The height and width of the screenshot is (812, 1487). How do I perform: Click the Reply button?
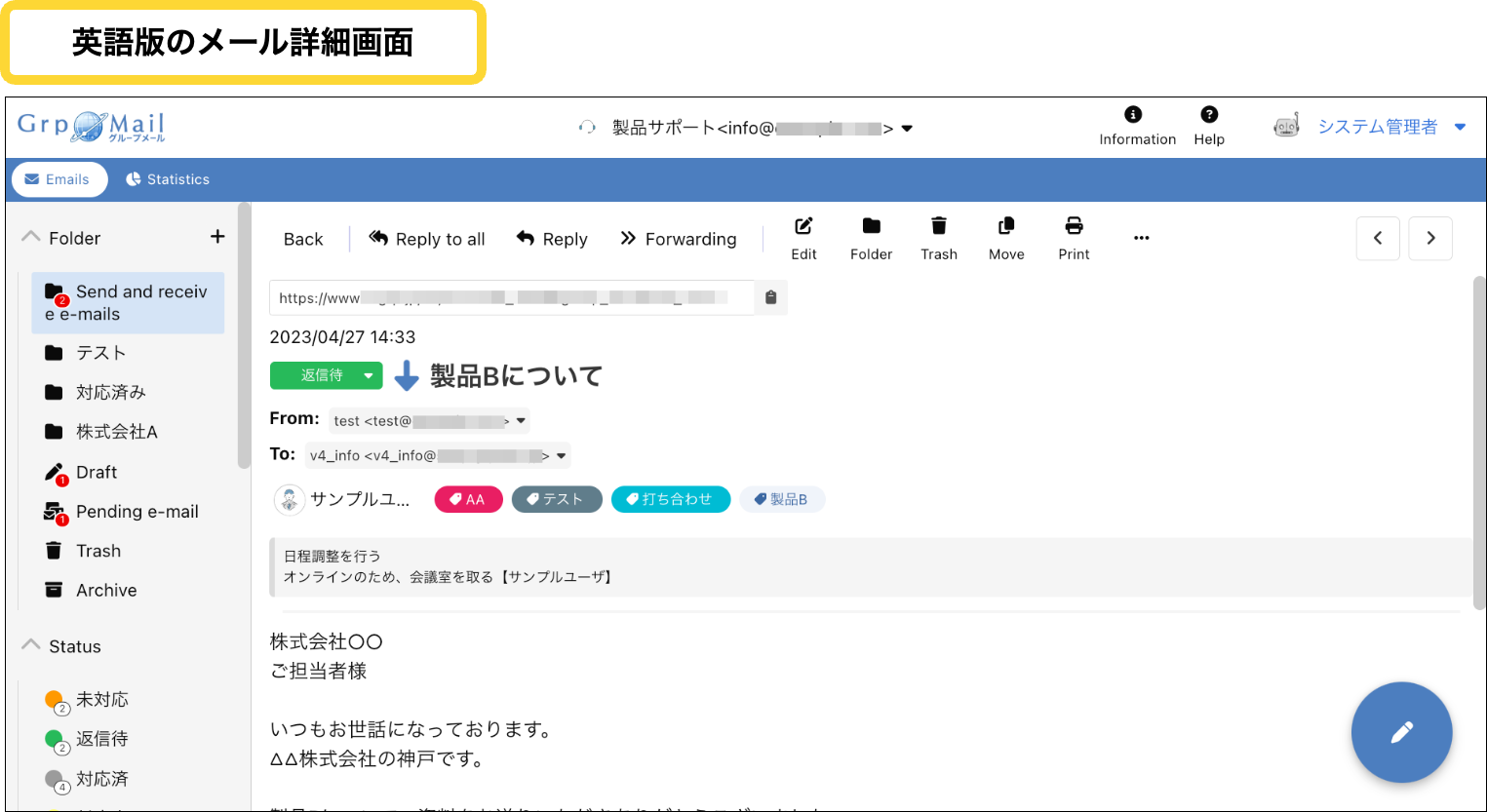[x=552, y=239]
